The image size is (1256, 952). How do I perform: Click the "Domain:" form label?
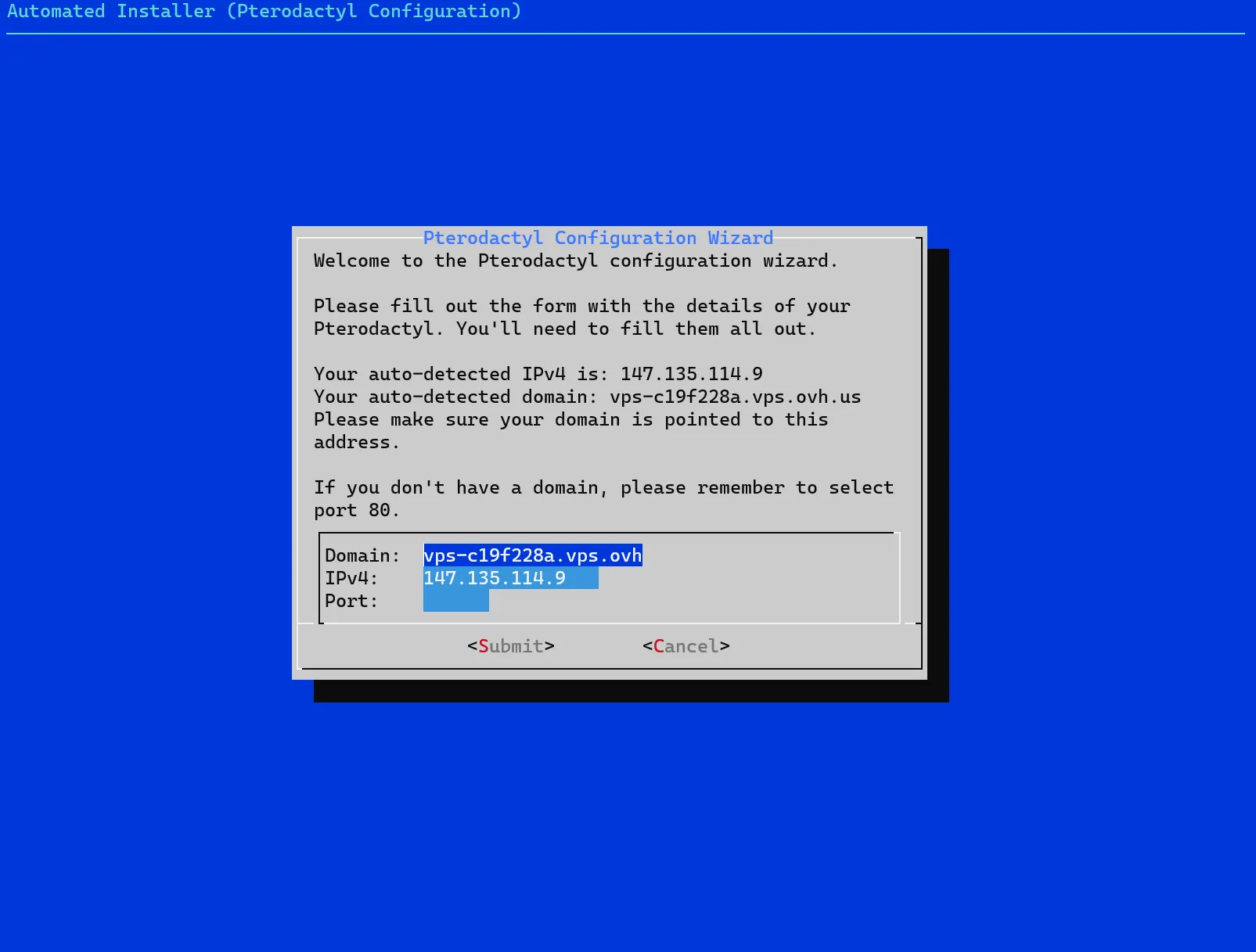click(362, 555)
